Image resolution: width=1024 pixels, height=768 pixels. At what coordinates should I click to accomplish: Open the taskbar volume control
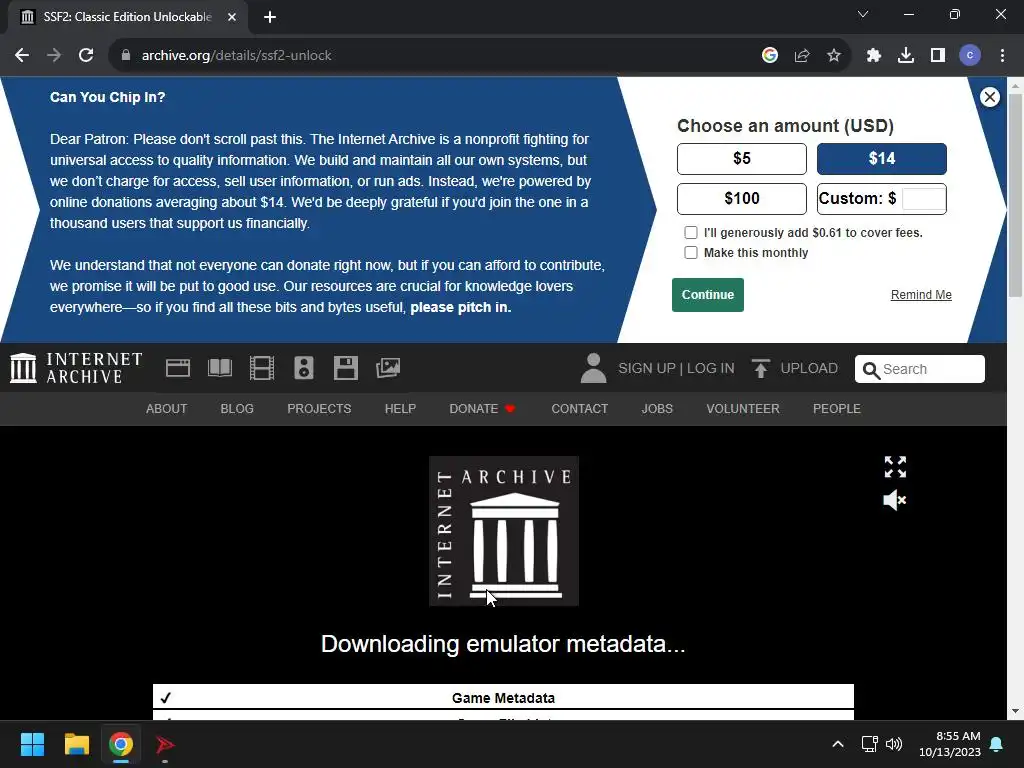point(894,744)
